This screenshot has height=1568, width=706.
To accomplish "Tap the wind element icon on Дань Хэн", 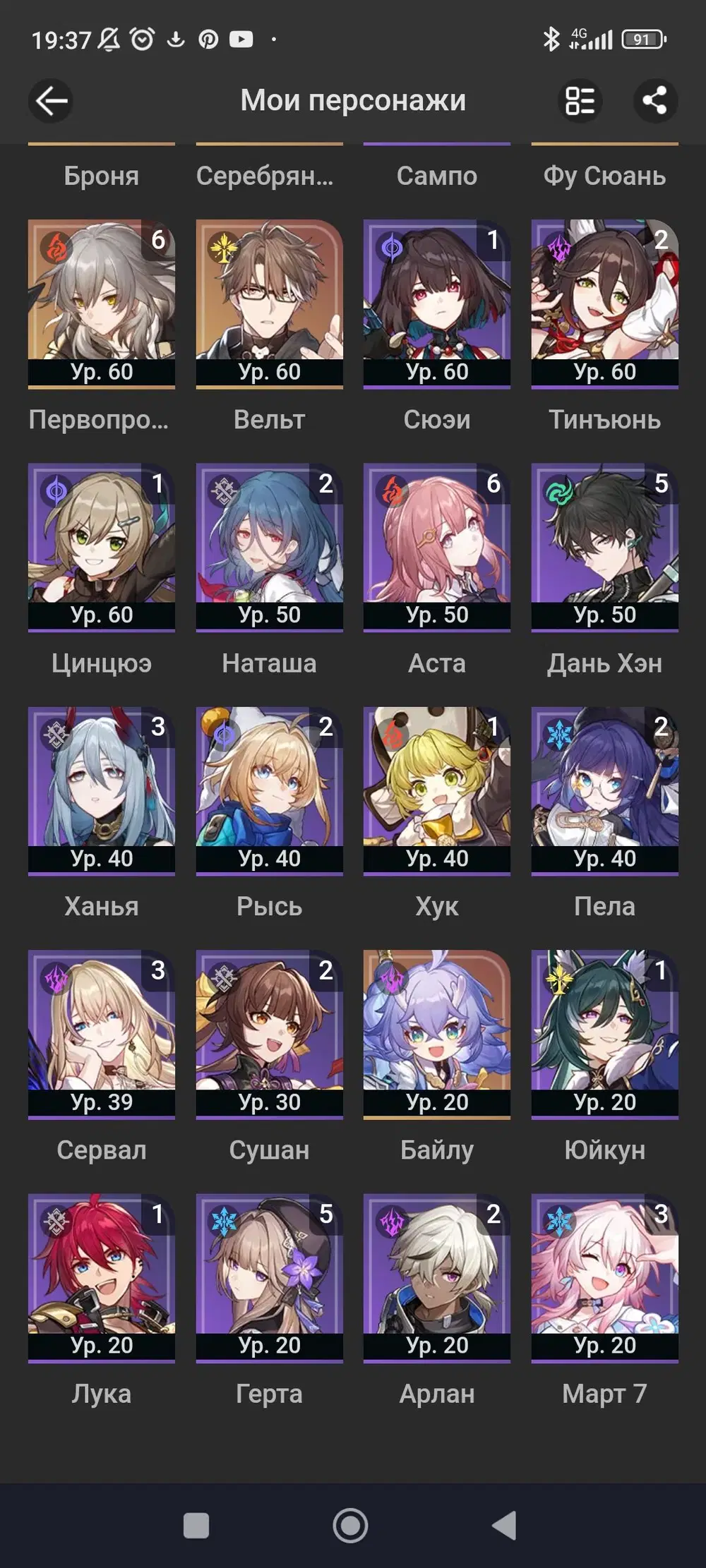I will [x=558, y=492].
